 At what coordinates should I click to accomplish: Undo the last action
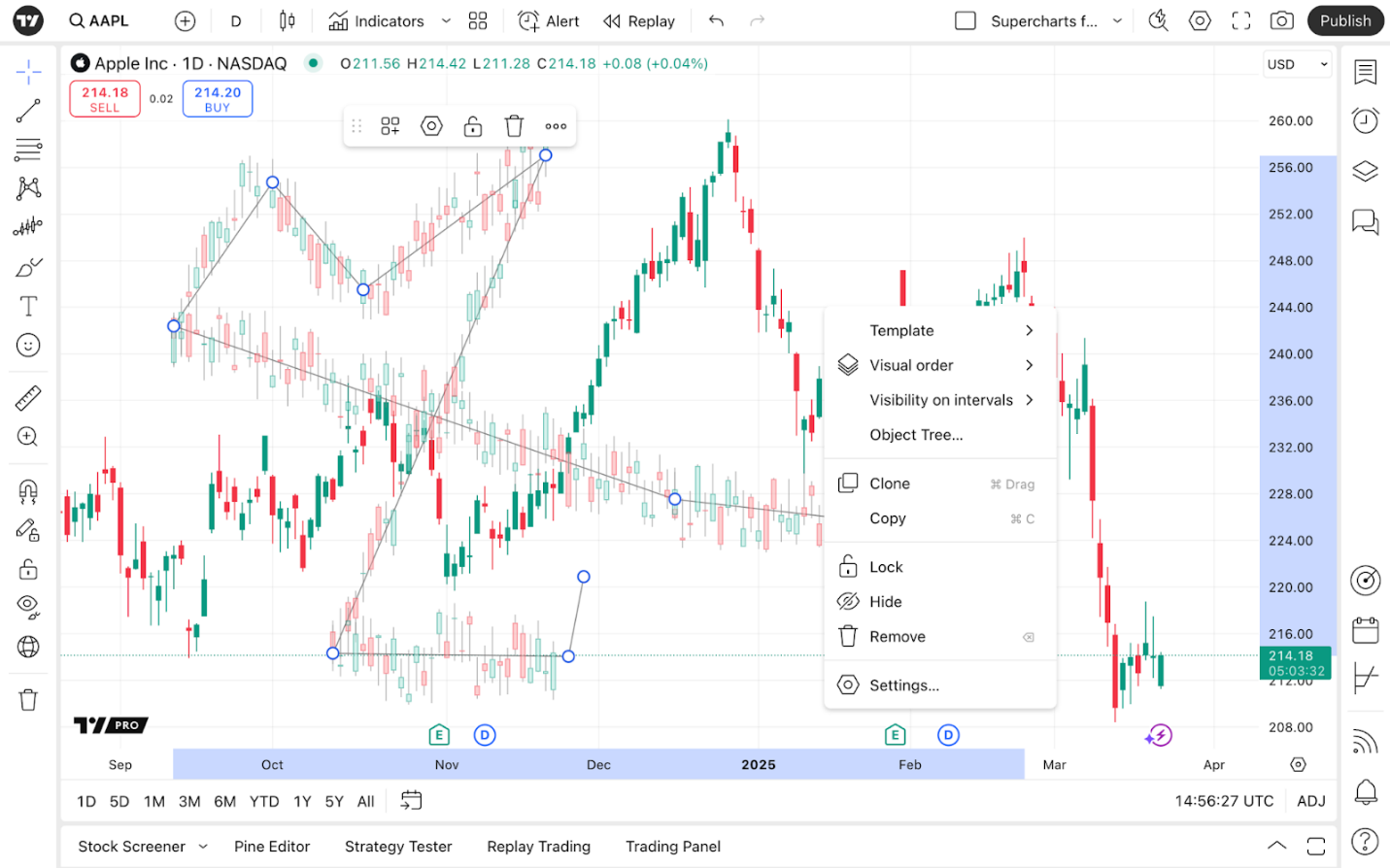point(716,20)
